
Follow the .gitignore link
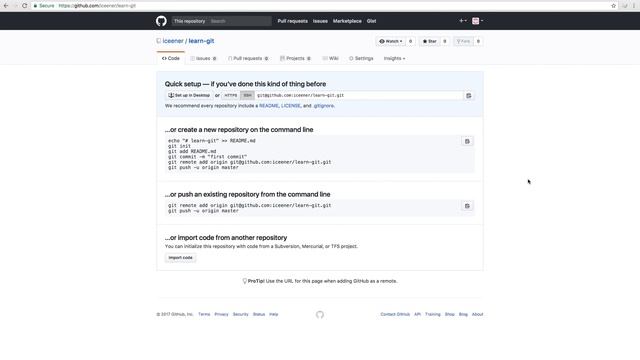(324, 106)
